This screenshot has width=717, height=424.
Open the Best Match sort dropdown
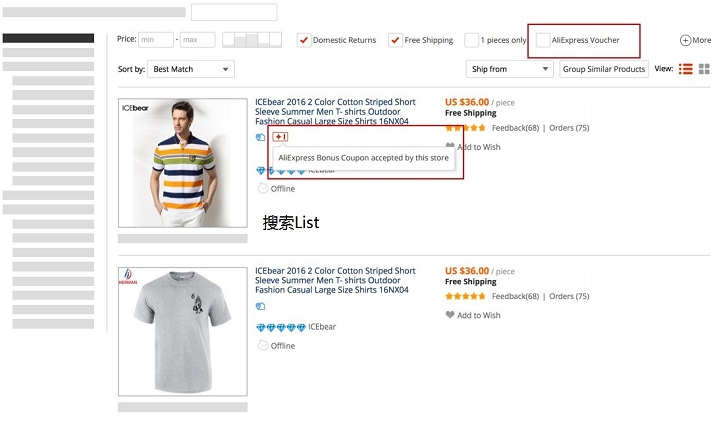click(x=191, y=69)
